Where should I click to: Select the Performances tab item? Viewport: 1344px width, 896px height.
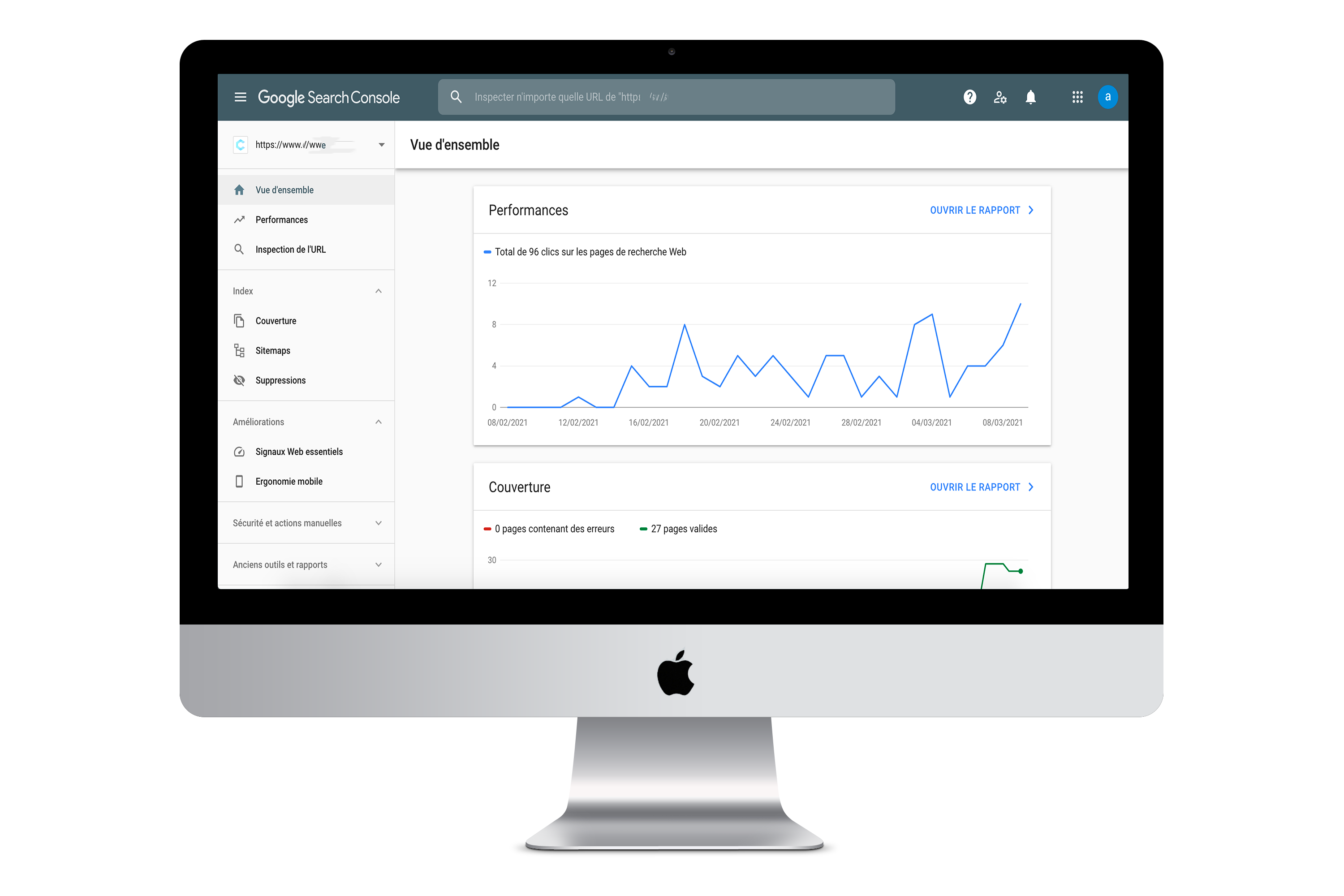coord(281,219)
